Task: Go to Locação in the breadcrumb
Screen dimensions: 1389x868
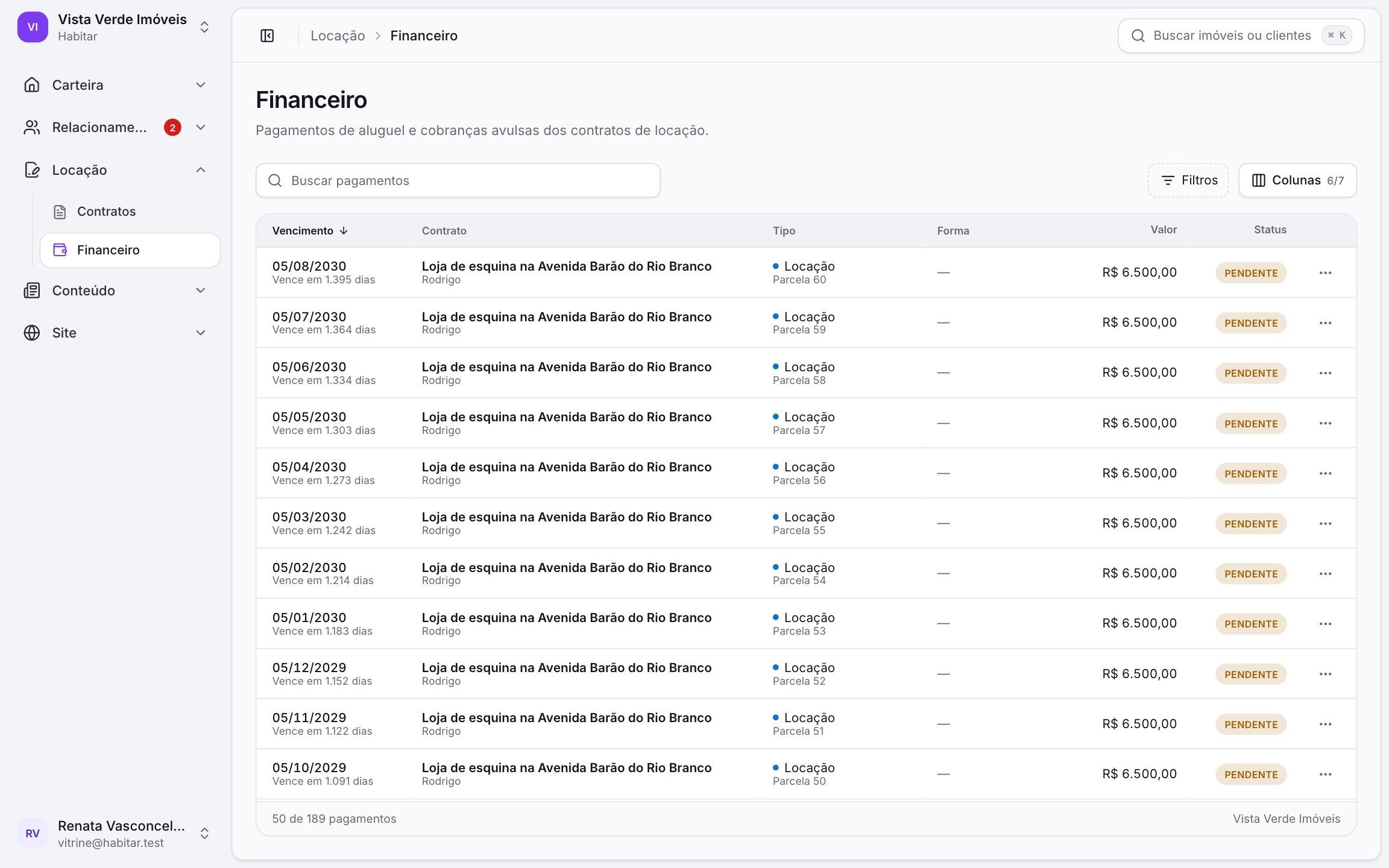Action: (x=338, y=36)
